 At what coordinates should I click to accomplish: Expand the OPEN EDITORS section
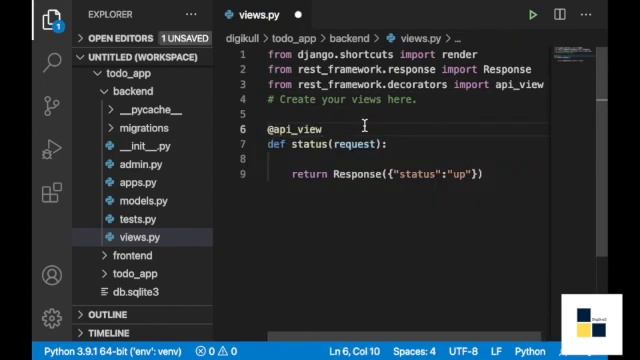[x=80, y=38]
